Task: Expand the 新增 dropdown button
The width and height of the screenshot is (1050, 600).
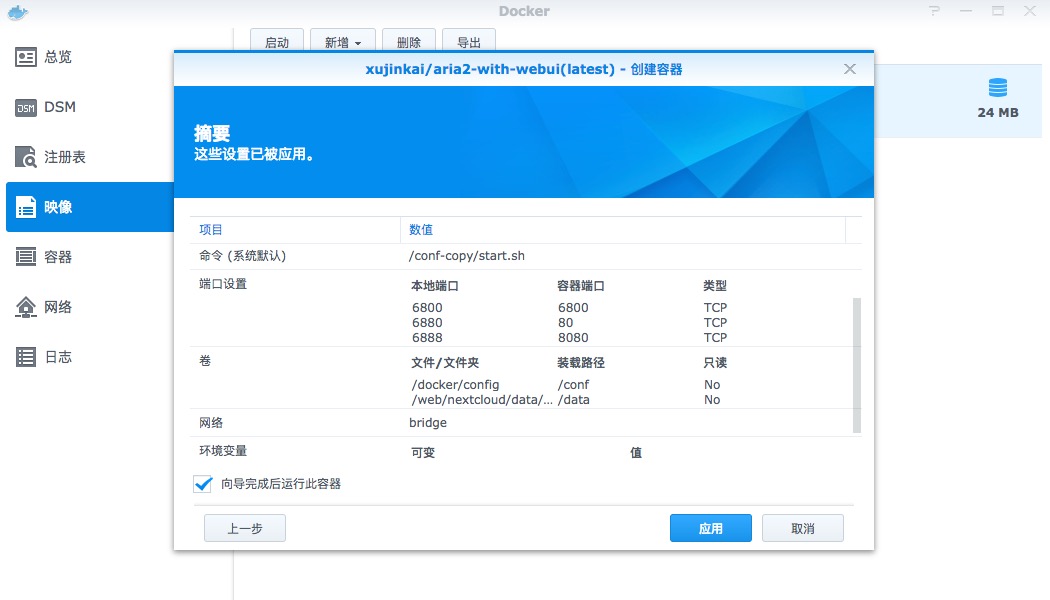Action: point(343,43)
